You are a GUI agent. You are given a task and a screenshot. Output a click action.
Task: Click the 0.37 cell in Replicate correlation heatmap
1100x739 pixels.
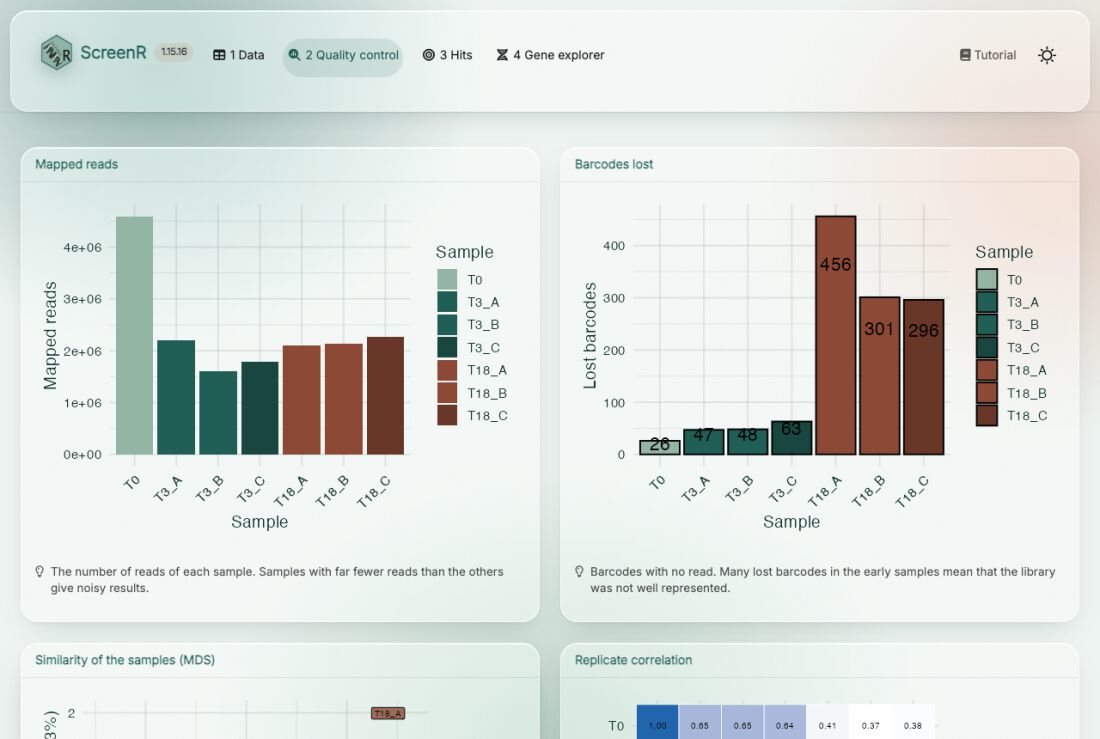tap(871, 722)
